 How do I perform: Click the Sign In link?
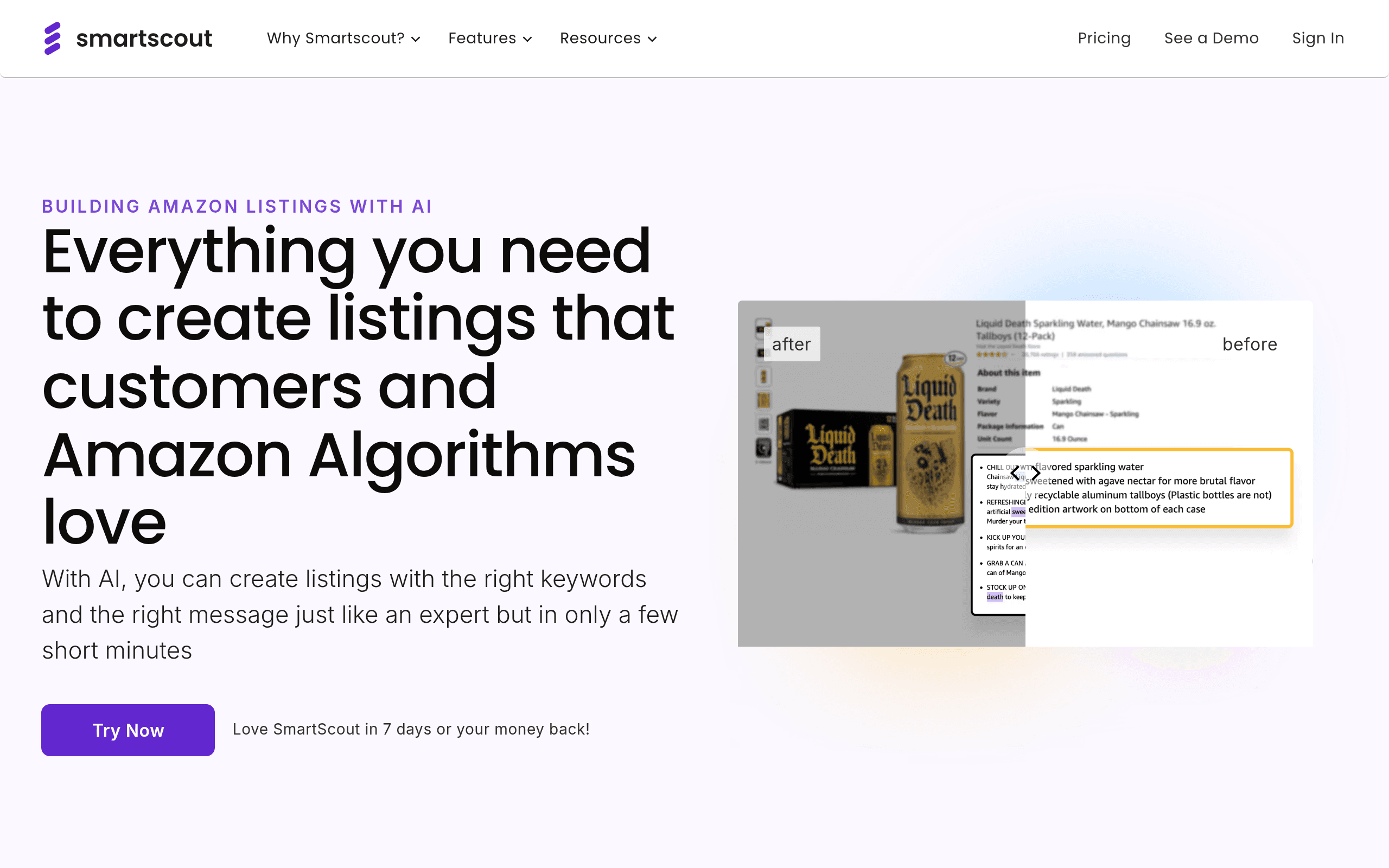click(x=1318, y=39)
